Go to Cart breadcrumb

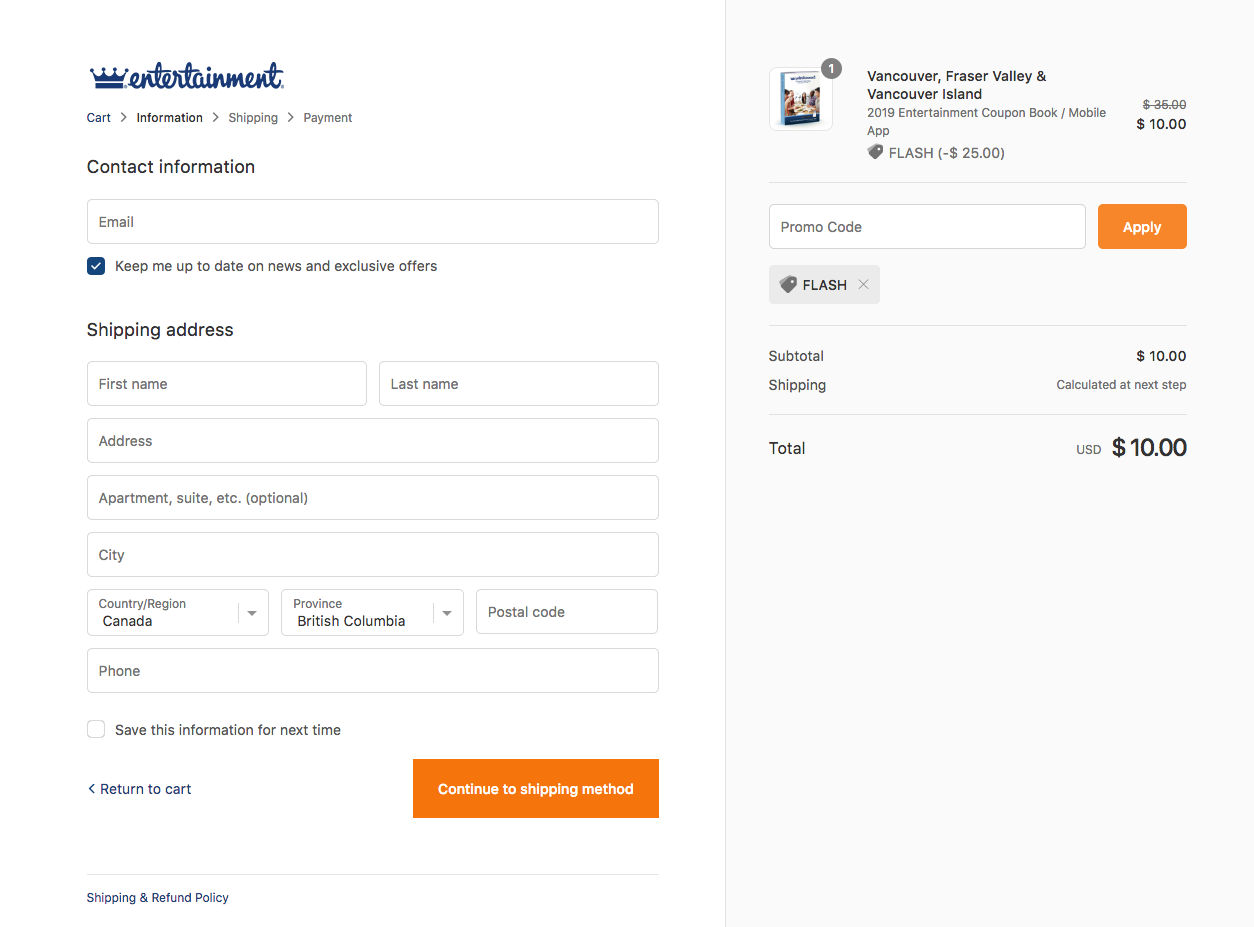coord(99,118)
